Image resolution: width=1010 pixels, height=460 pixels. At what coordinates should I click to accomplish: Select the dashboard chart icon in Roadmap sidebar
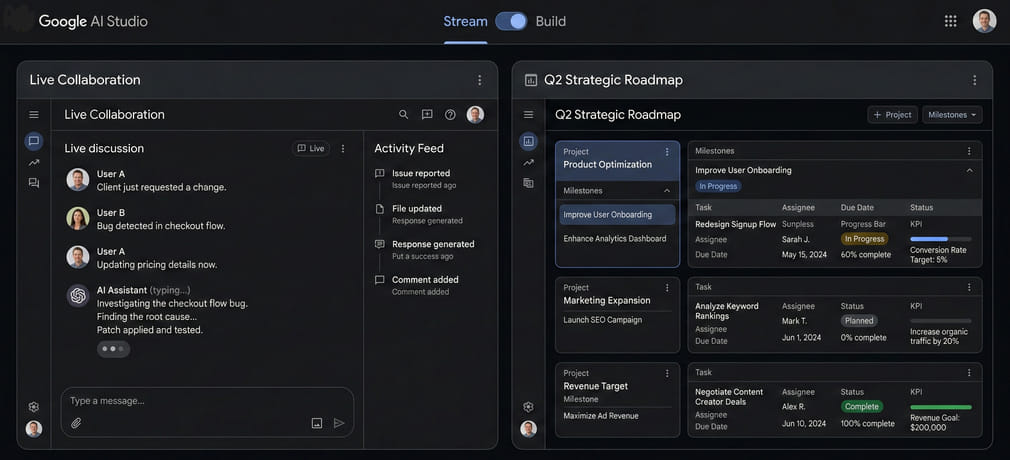point(529,141)
